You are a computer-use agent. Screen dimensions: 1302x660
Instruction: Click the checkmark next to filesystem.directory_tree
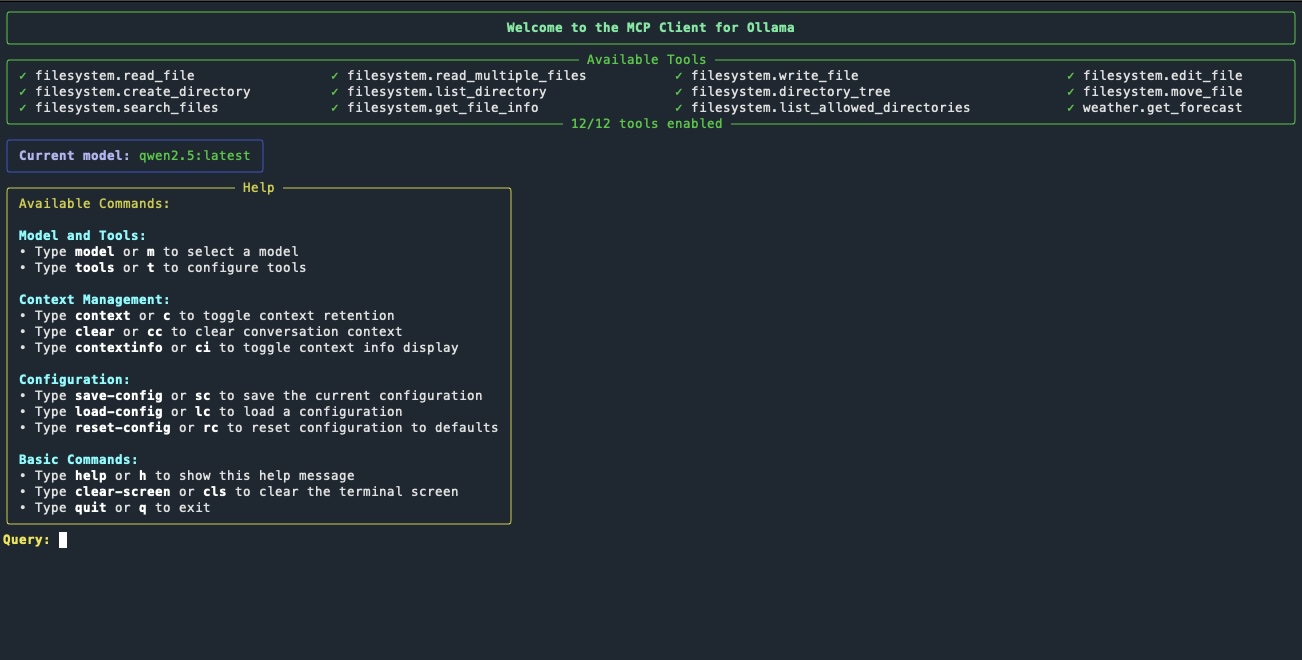(679, 92)
